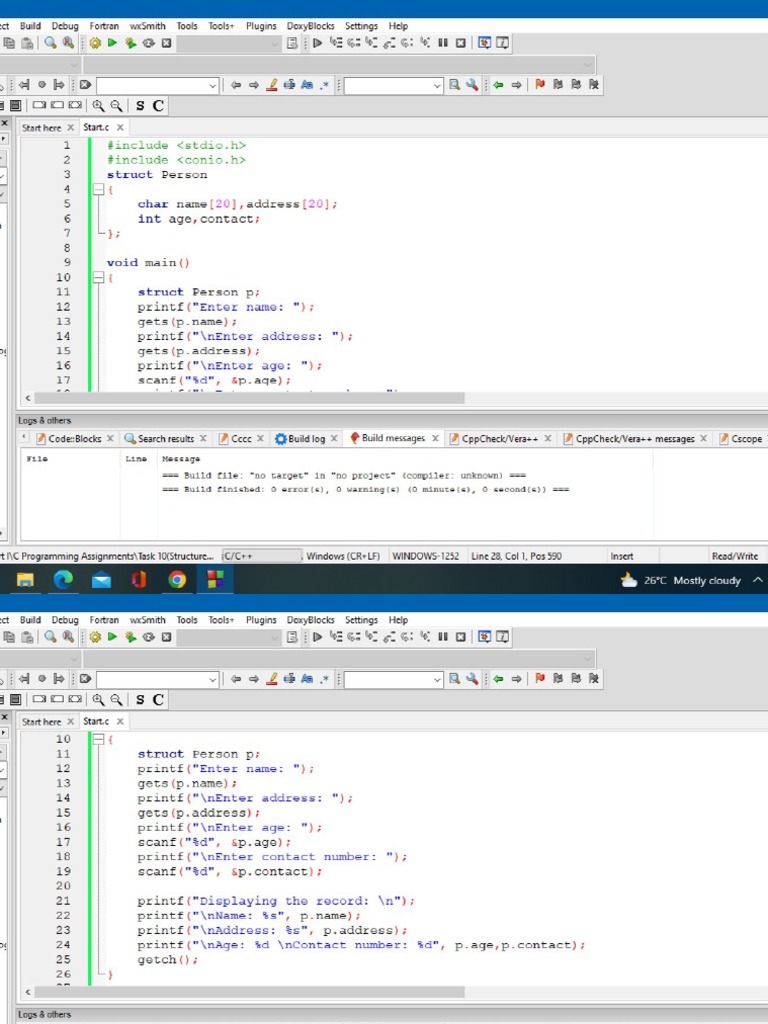Click 'Line 28, Col 1, Pos 590' status text
This screenshot has height=1024, width=768.
(516, 556)
